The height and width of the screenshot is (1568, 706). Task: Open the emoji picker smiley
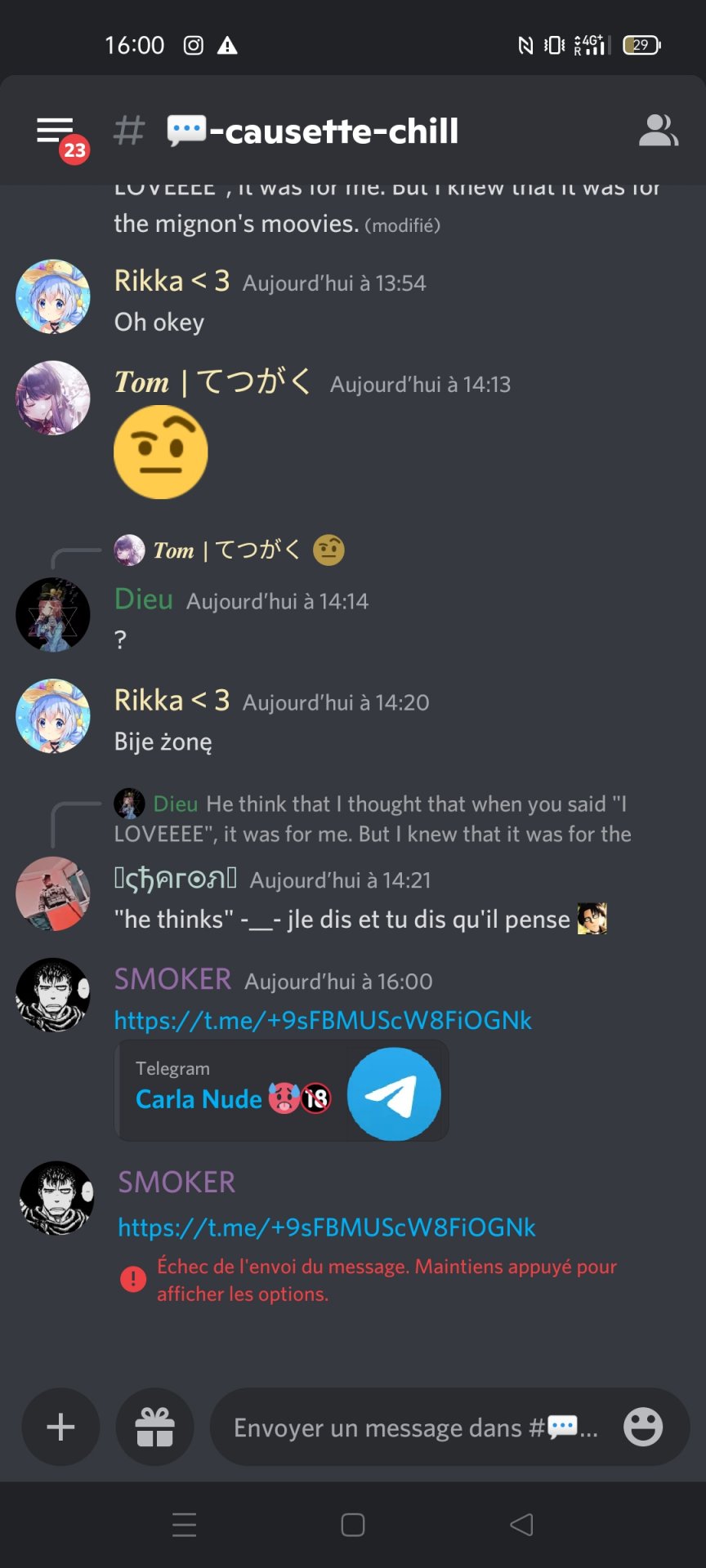click(x=643, y=1427)
